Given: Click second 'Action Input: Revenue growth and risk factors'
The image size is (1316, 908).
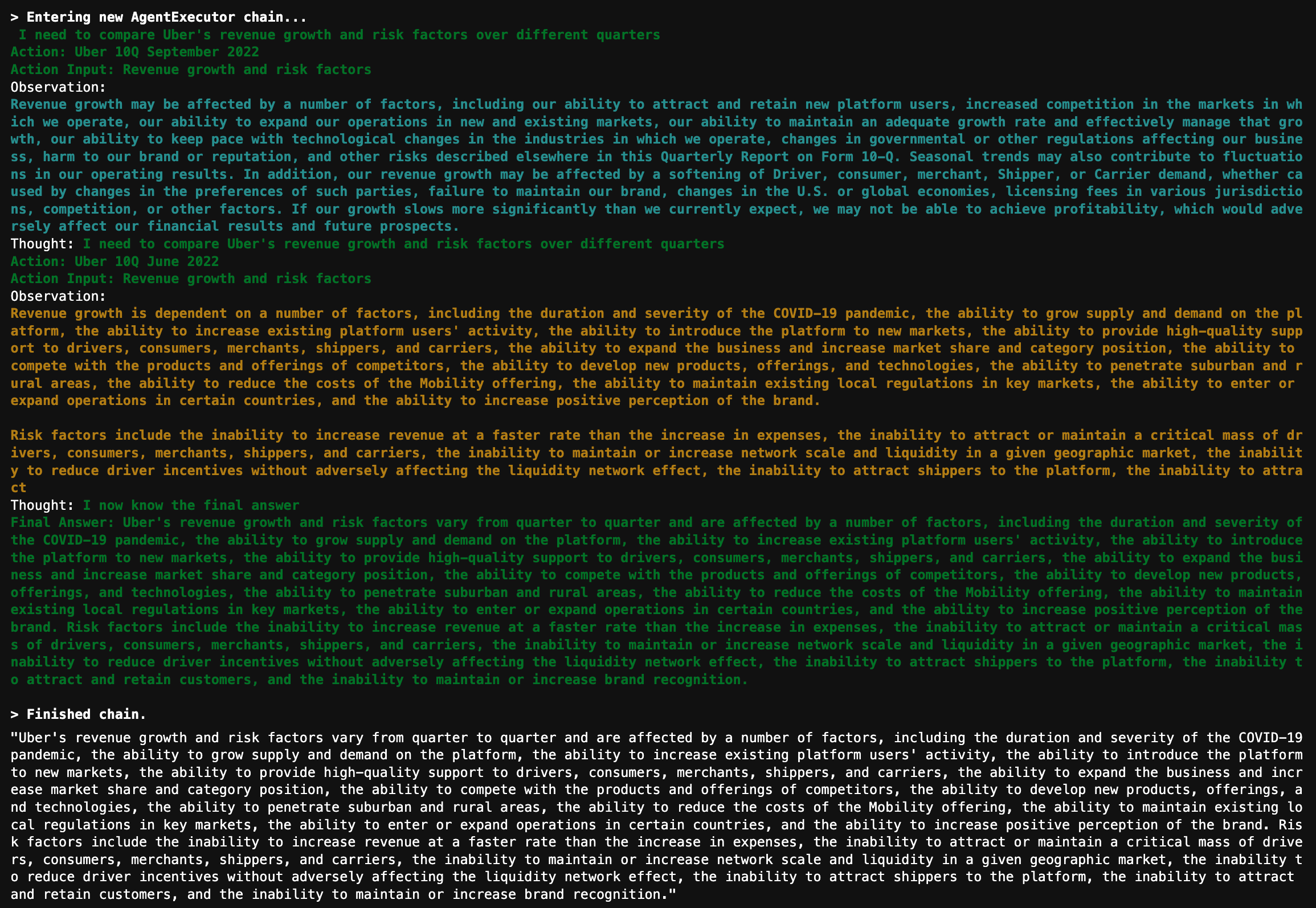Looking at the screenshot, I should tap(191, 279).
